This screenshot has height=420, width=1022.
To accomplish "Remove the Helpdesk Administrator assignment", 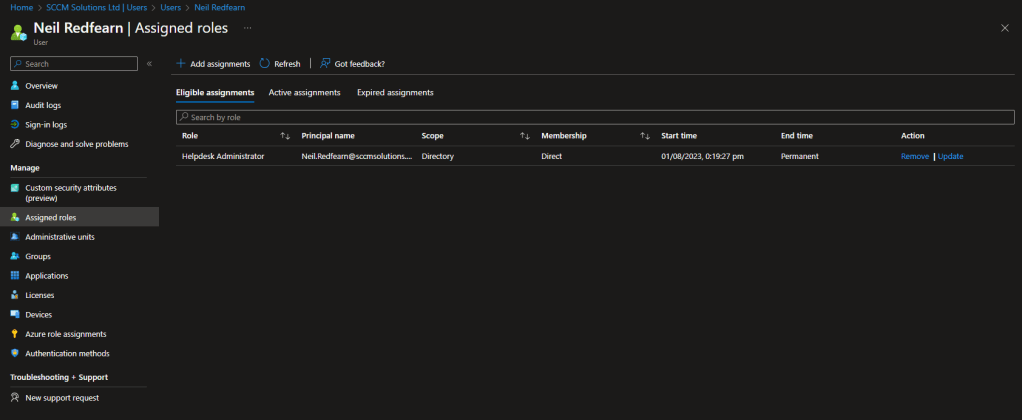I will tap(914, 157).
